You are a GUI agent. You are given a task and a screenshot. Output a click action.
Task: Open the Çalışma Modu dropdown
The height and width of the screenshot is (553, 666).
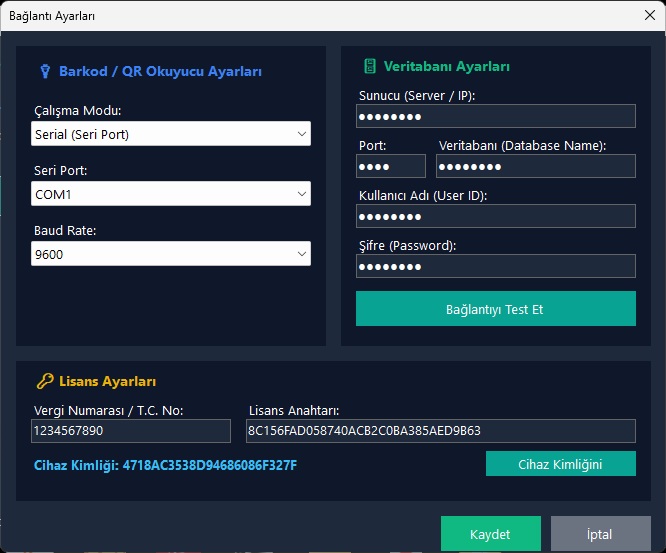[x=171, y=134]
